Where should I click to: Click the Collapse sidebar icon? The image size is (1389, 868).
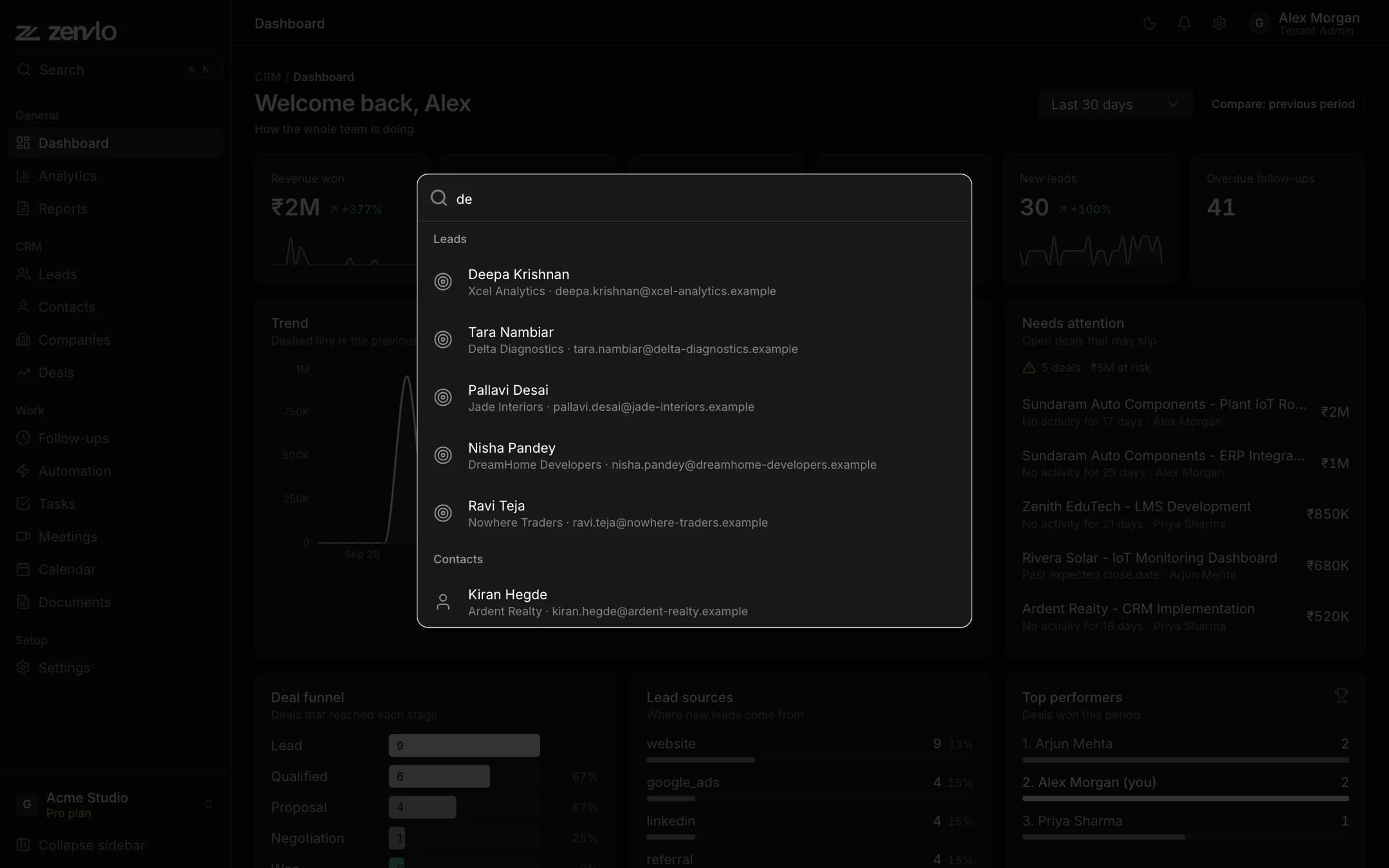[x=23, y=845]
